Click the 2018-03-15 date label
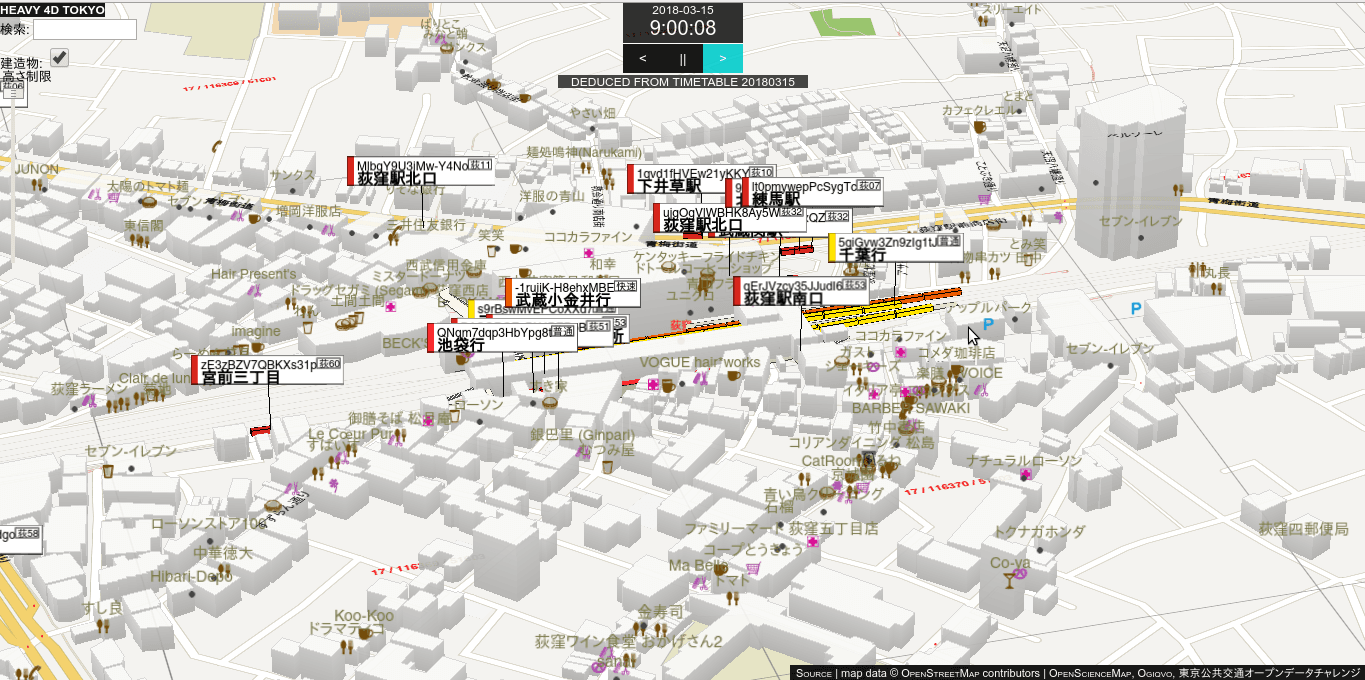The width and height of the screenshot is (1365, 680). 683,9
